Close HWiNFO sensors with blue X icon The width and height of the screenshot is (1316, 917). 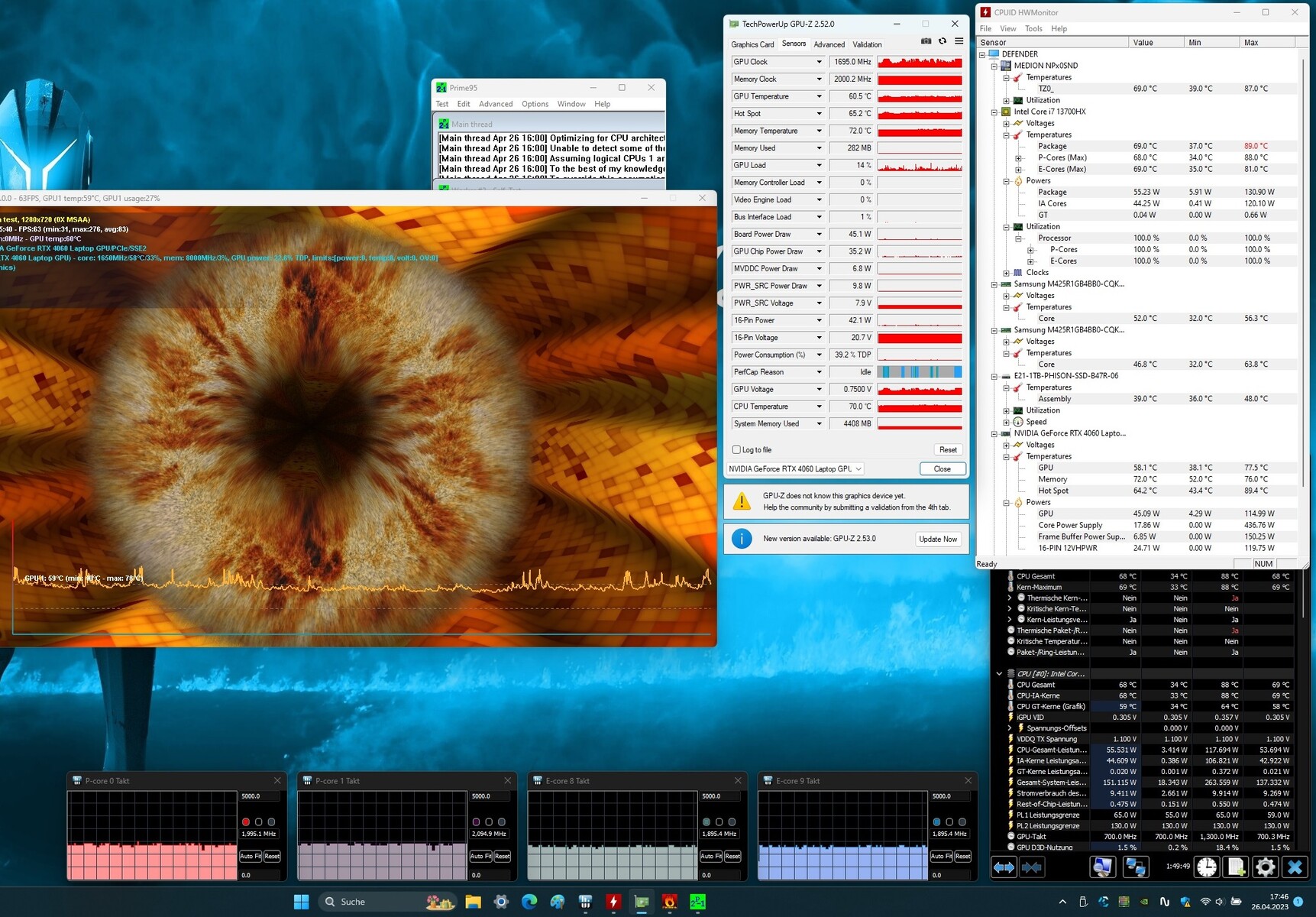pyautogui.click(x=1295, y=867)
